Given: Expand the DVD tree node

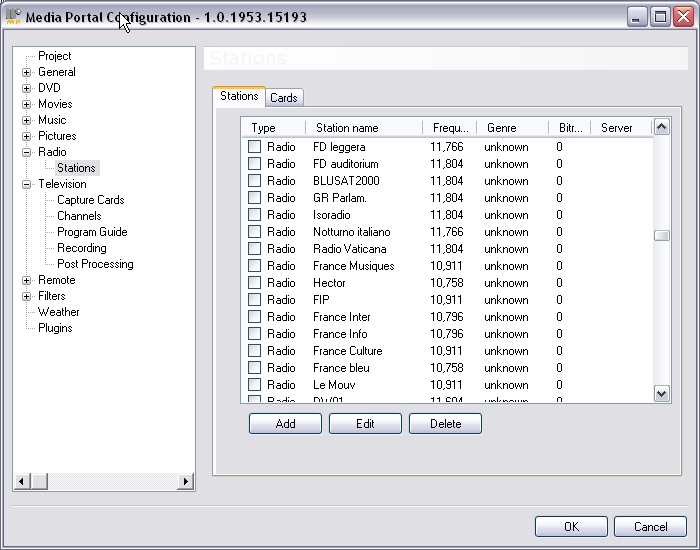Looking at the screenshot, I should point(26,88).
